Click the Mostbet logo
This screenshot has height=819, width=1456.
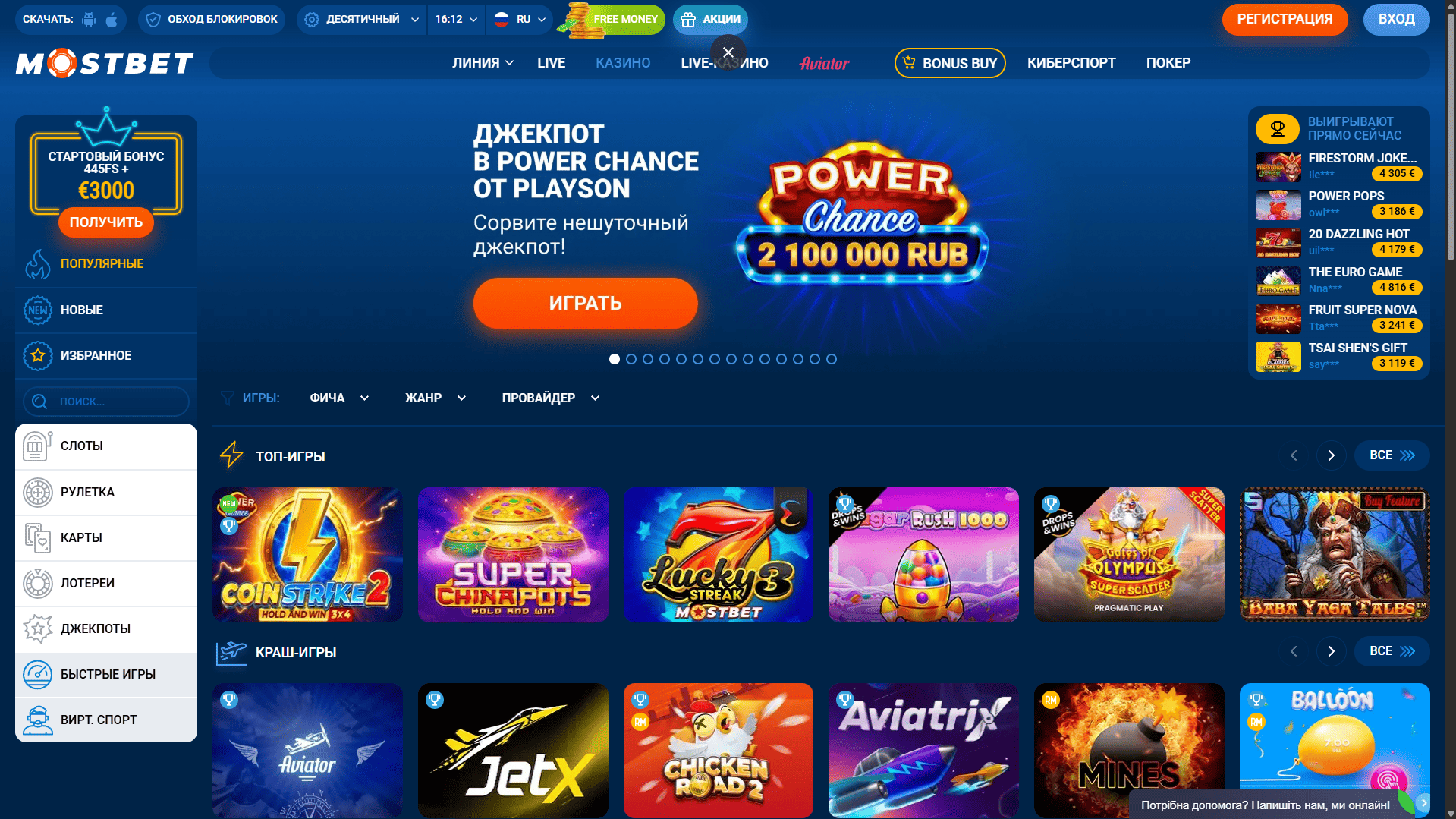105,64
